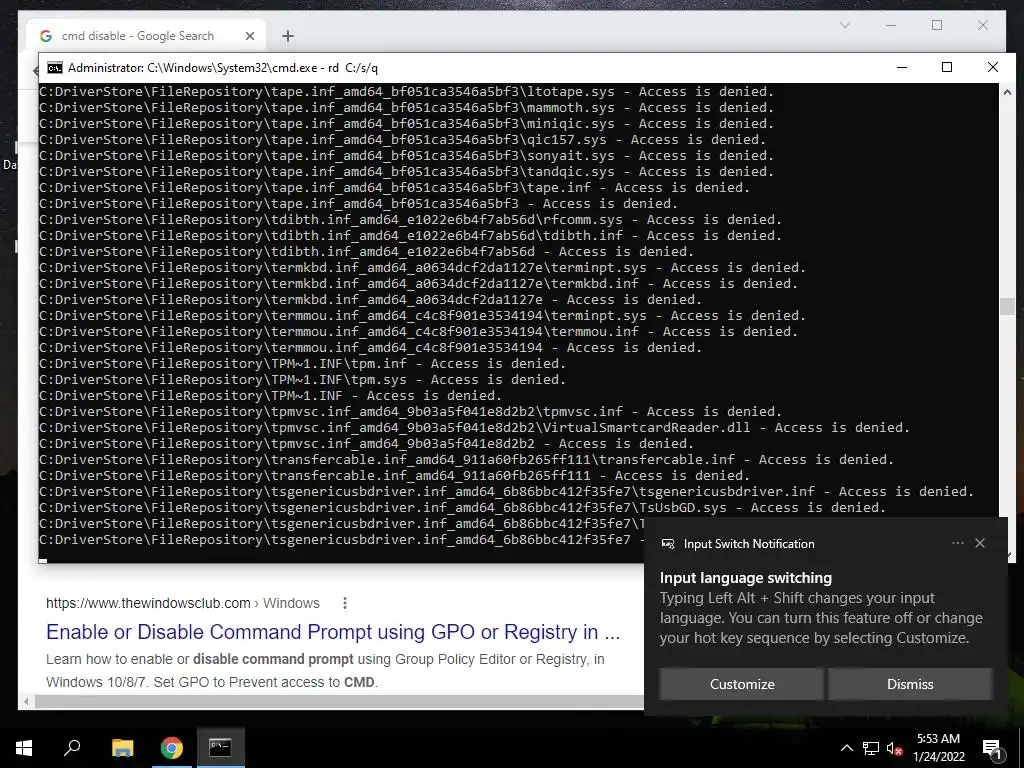
Task: Open Start menu on the taskbar
Action: 24,748
